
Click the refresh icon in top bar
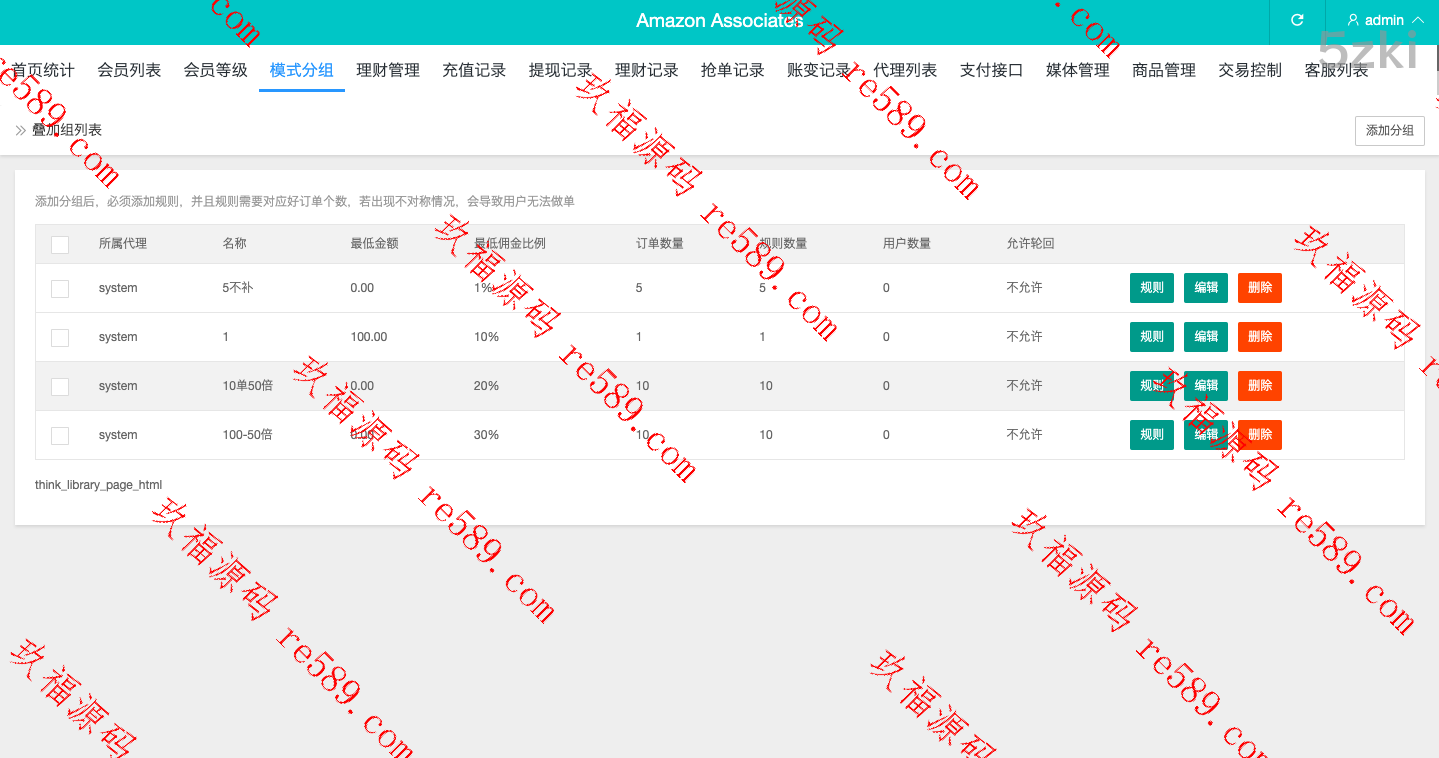tap(1297, 20)
